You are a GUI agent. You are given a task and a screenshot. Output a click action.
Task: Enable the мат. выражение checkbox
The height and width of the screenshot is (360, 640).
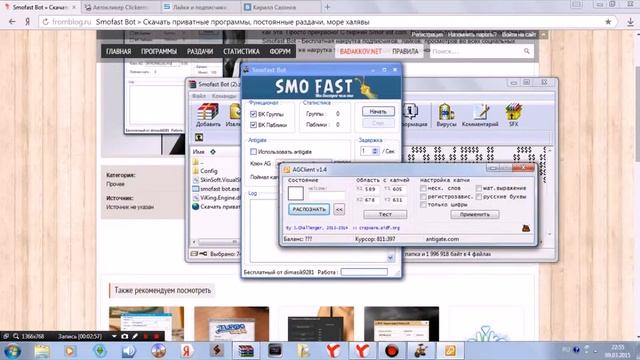pos(479,188)
